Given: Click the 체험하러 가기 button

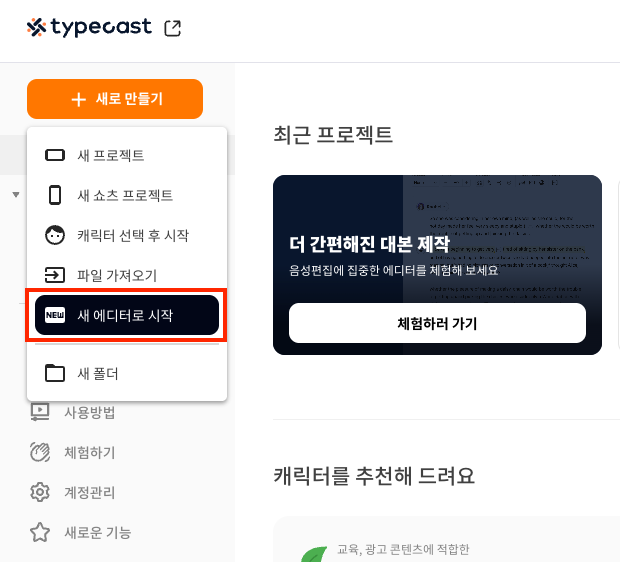Looking at the screenshot, I should [x=437, y=323].
